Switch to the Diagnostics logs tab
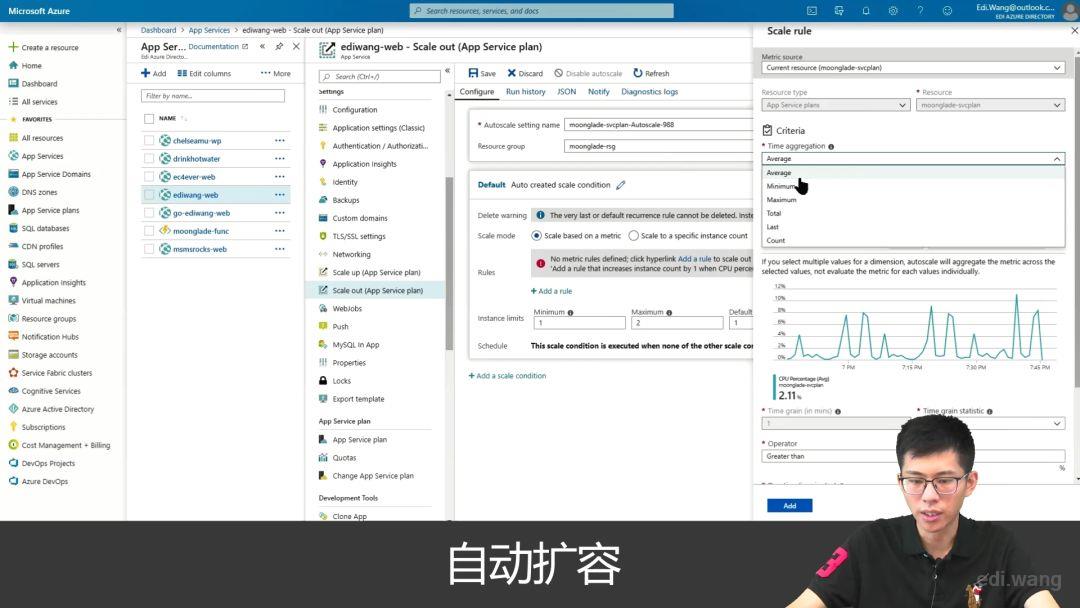This screenshot has width=1080, height=608. click(650, 92)
